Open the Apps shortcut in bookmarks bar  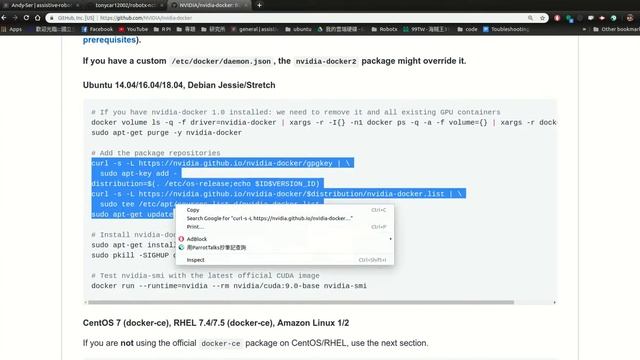pyautogui.click(x=11, y=29)
